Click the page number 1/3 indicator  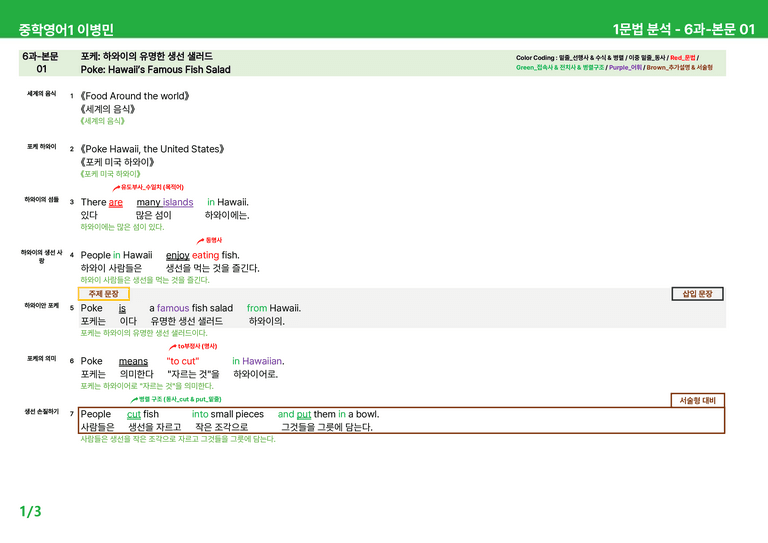30,512
